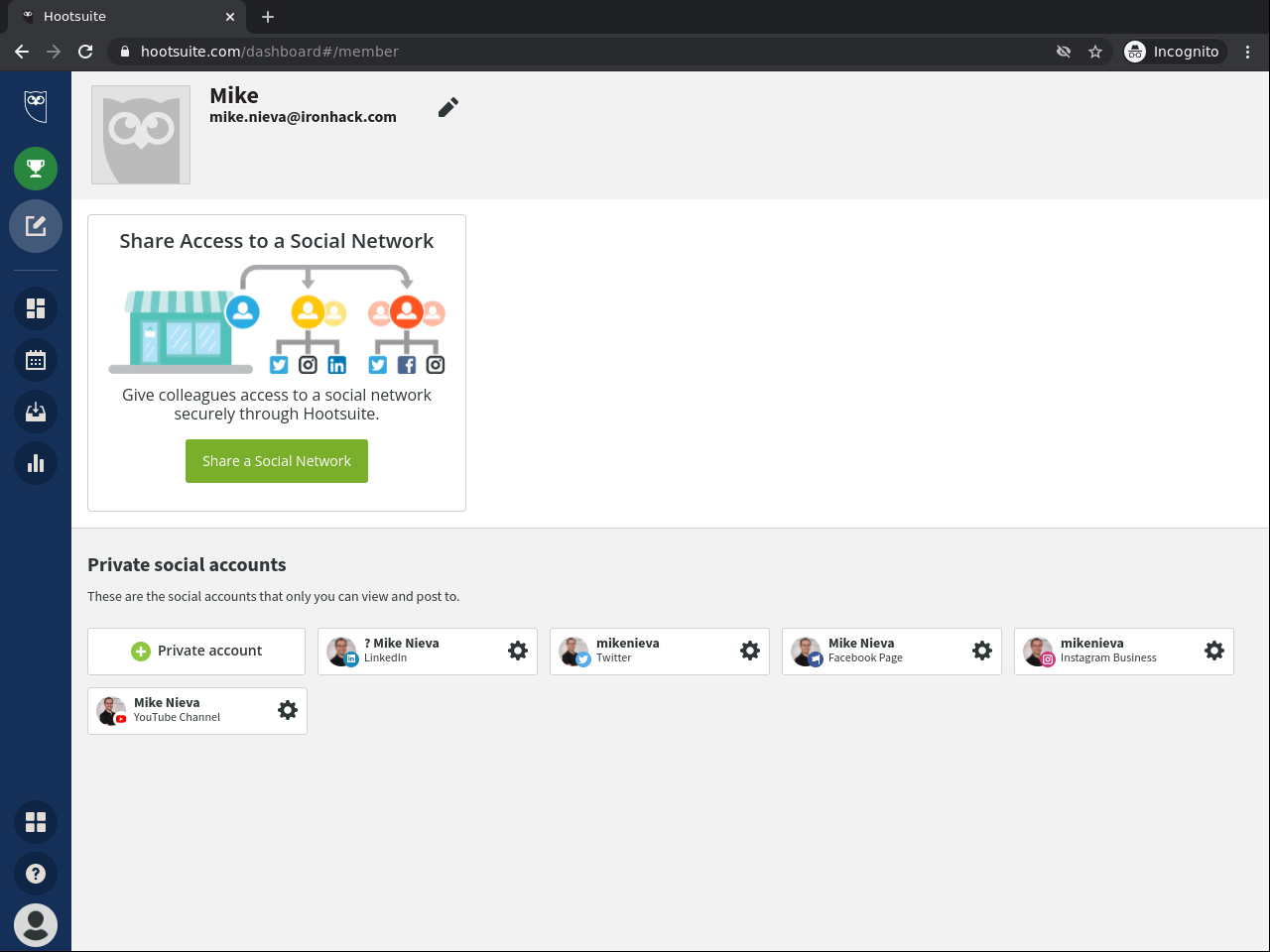Open the Help question mark icon
The width and height of the screenshot is (1270, 952).
[36, 874]
